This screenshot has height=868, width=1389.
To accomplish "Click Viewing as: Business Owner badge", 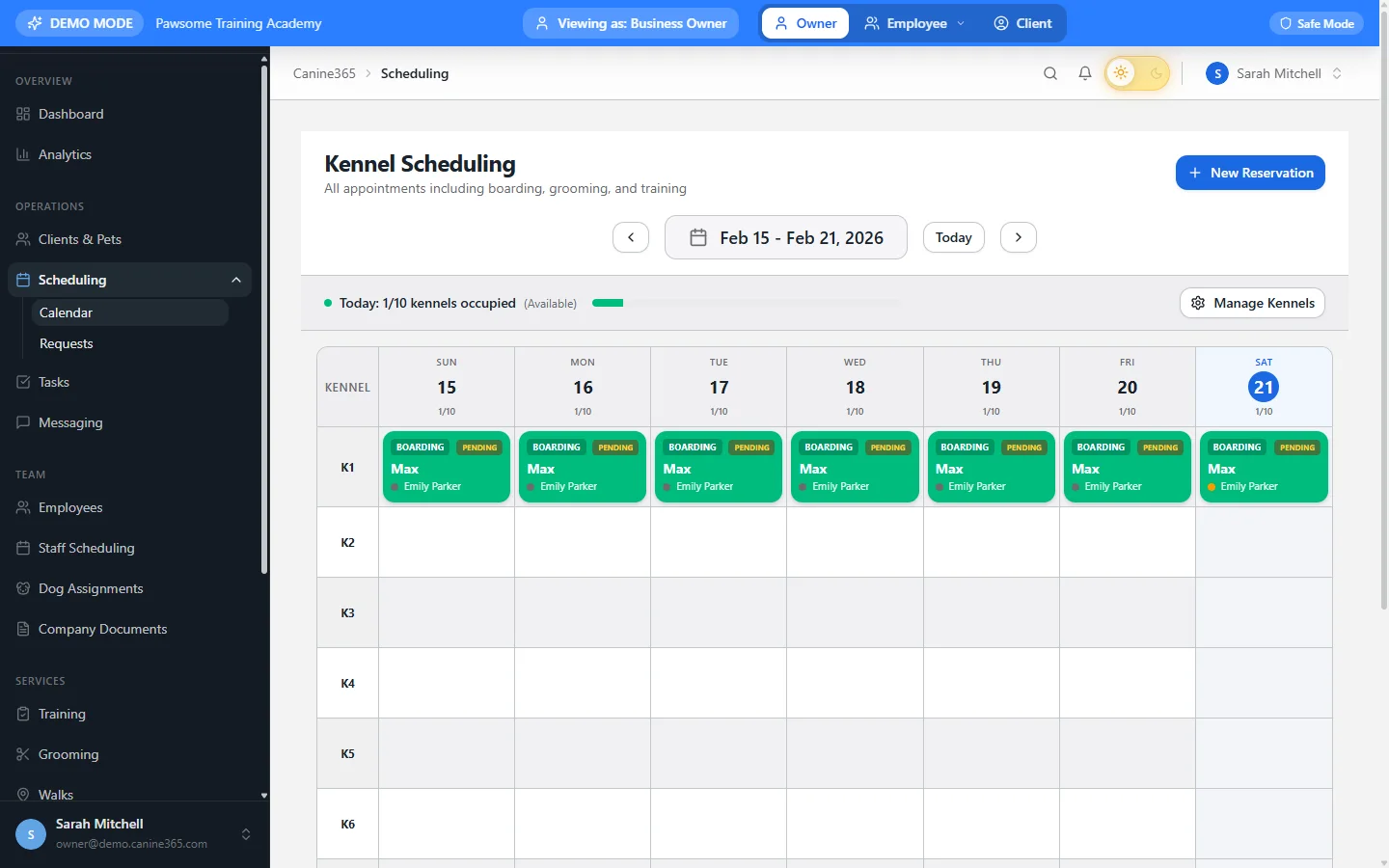I will 631,23.
